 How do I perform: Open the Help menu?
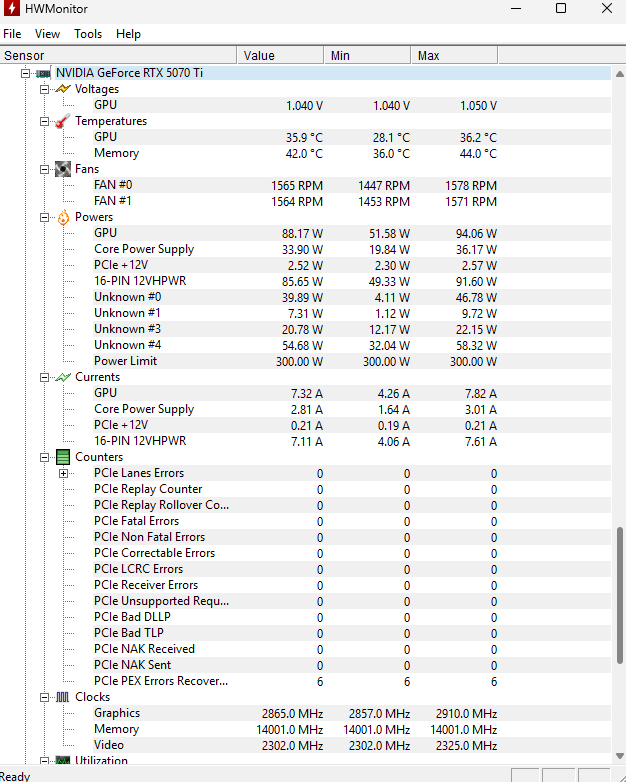pos(128,34)
